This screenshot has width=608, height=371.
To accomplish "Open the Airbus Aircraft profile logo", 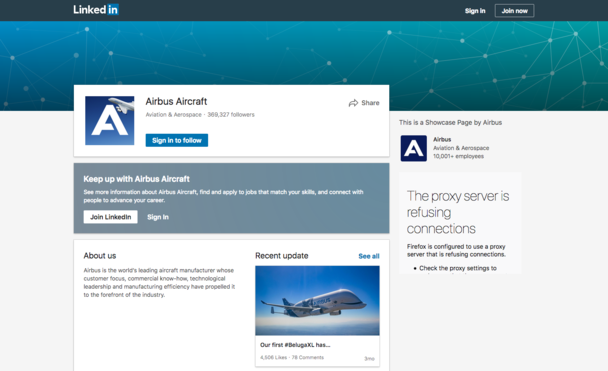I will [110, 121].
